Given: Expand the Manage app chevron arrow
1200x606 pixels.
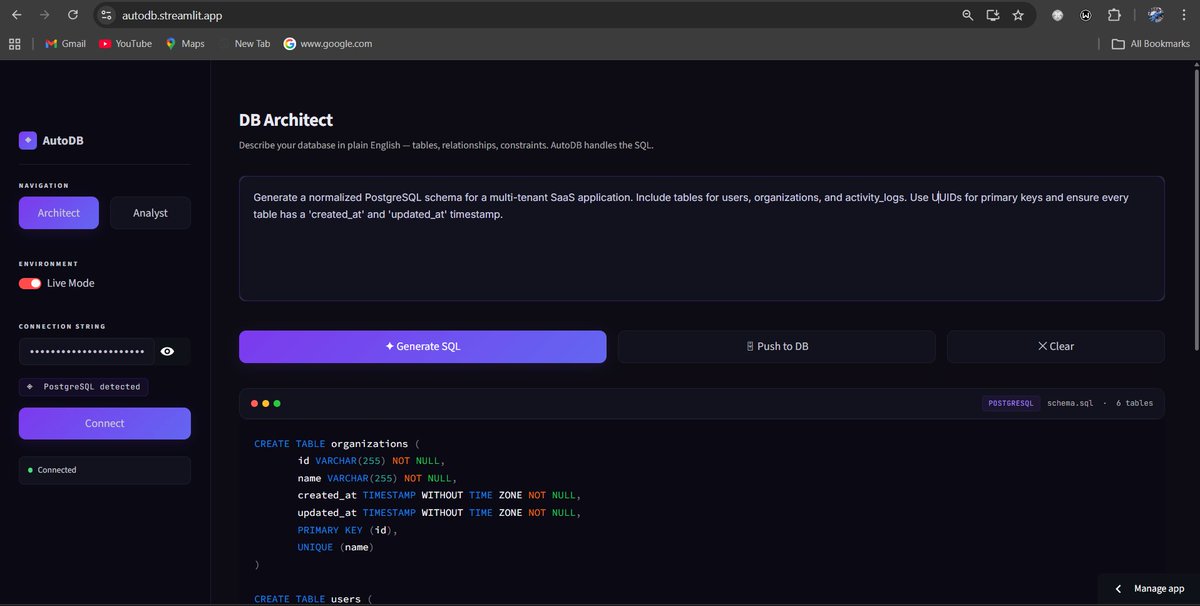Looking at the screenshot, I should (1118, 589).
